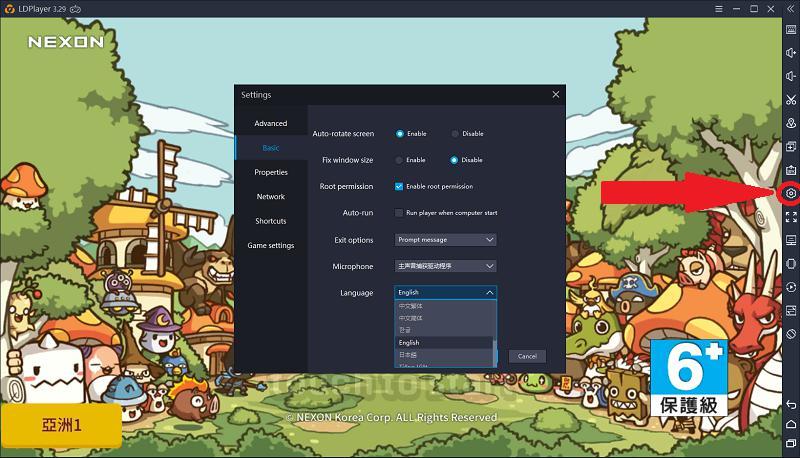This screenshot has height=458, width=800.
Task: Switch to the Game settings tab
Action: [271, 246]
